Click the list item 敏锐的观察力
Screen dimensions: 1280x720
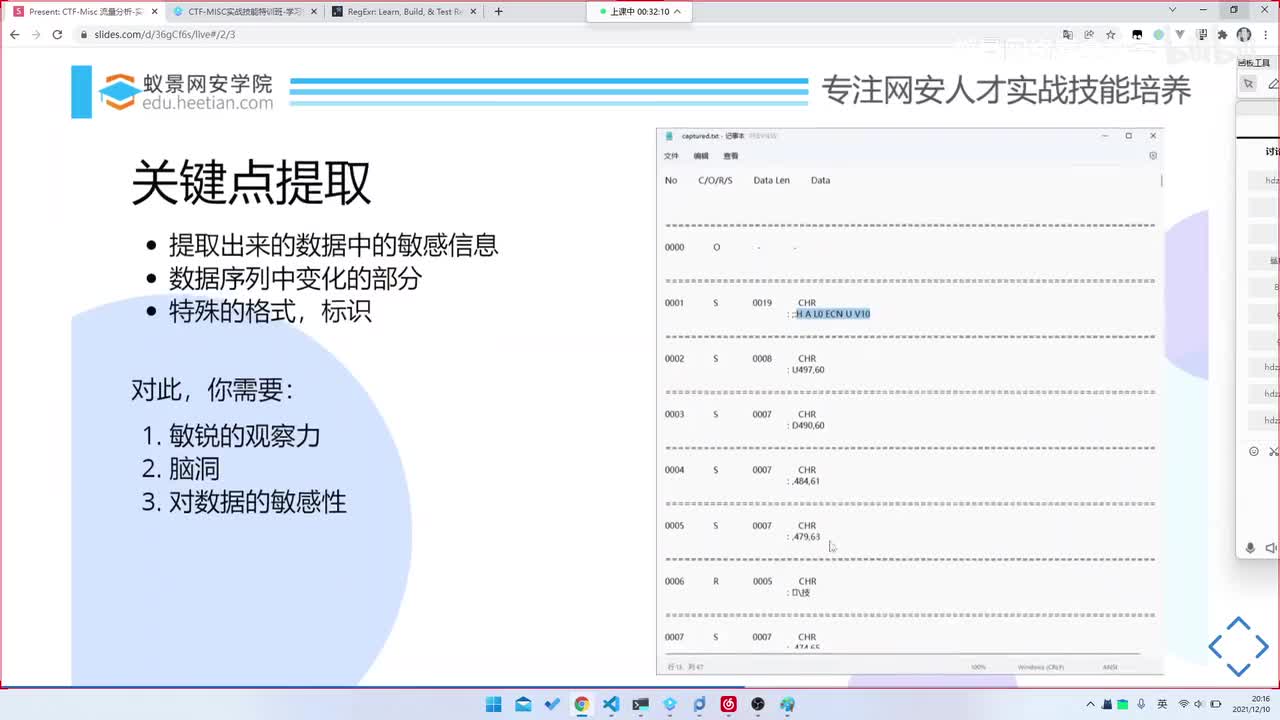click(245, 435)
